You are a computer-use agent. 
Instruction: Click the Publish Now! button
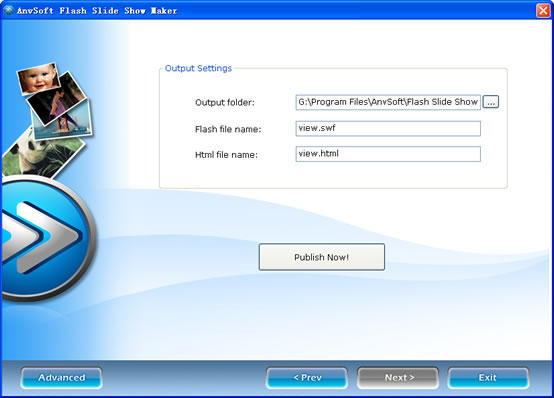(x=322, y=257)
